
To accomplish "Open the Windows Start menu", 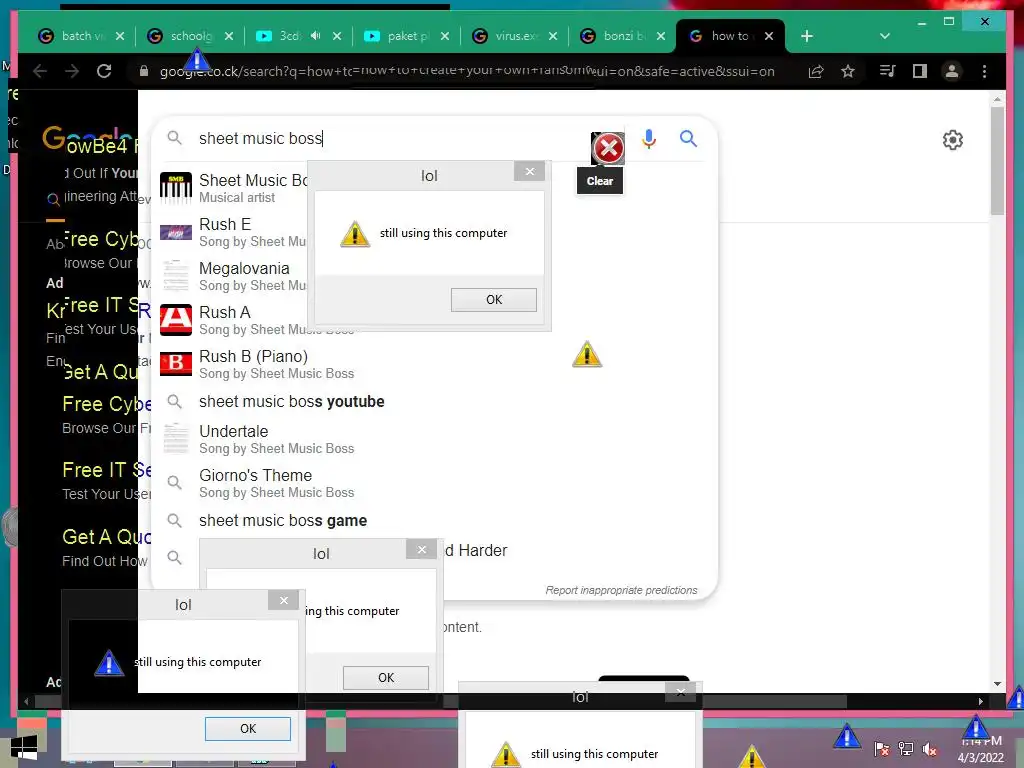I will point(24,749).
